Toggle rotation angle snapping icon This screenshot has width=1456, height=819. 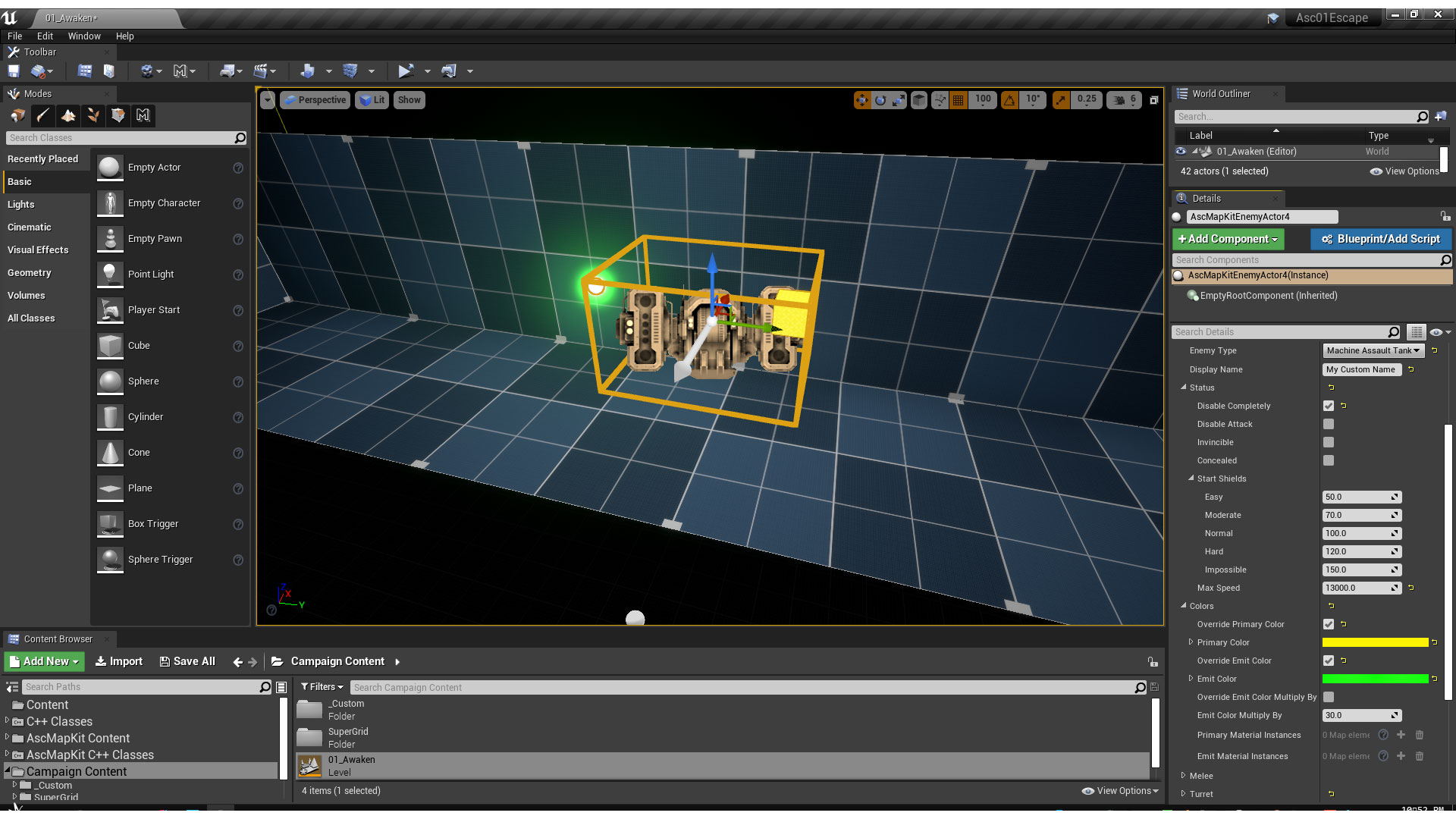(x=1009, y=100)
